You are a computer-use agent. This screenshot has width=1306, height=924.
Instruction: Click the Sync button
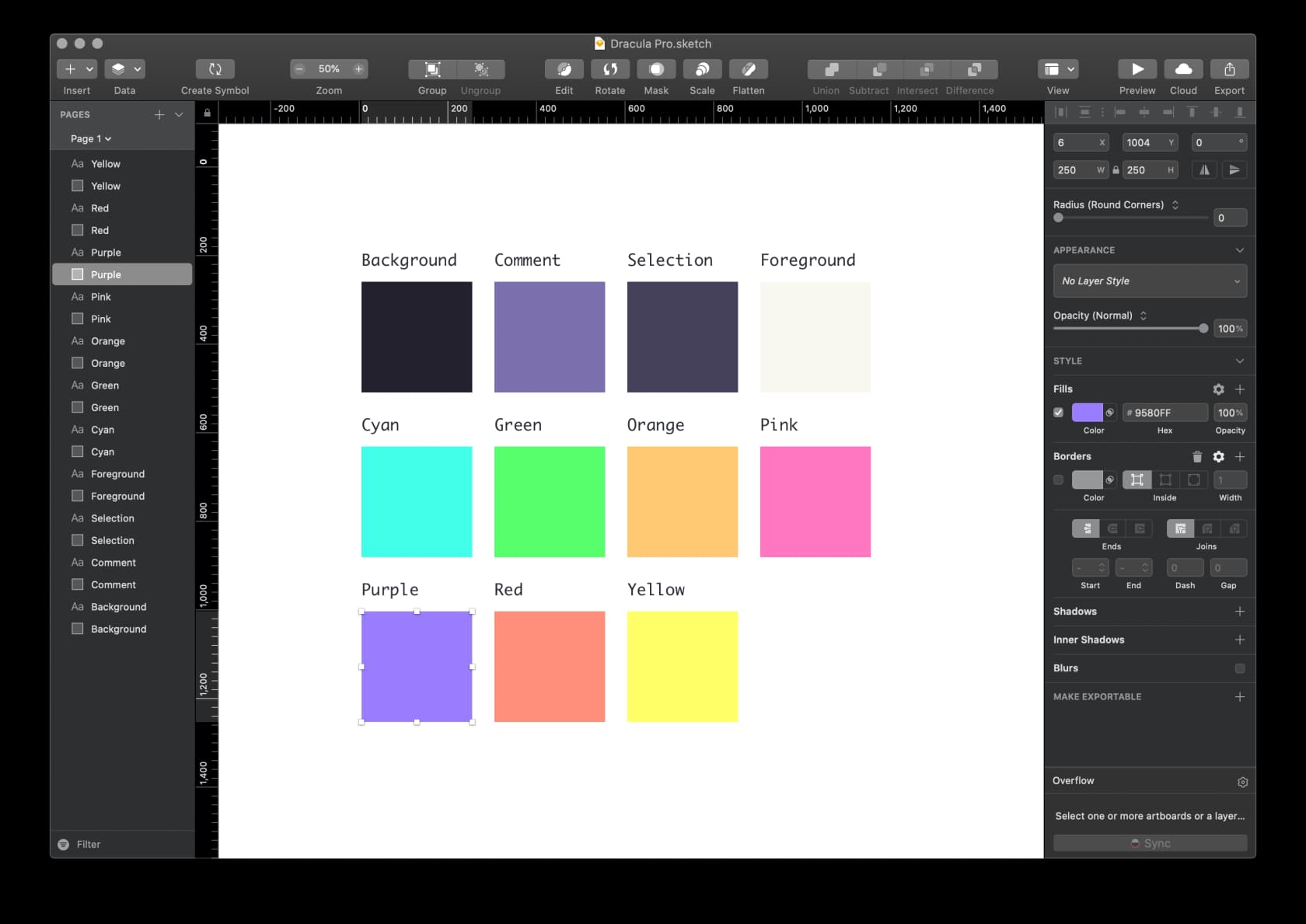pos(1150,842)
